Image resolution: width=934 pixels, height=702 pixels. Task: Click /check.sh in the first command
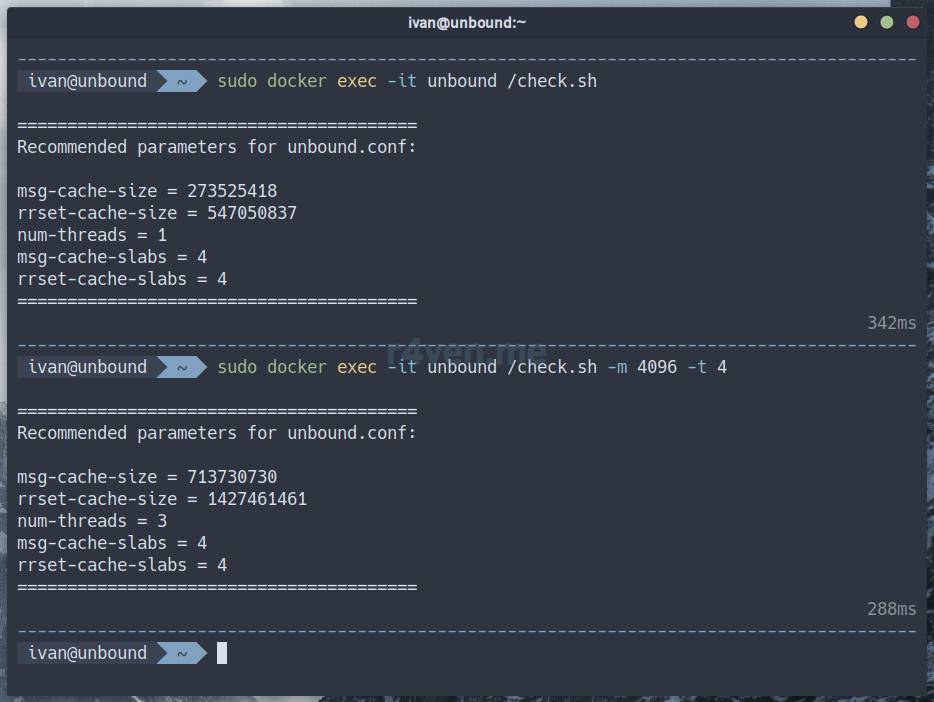tap(552, 81)
